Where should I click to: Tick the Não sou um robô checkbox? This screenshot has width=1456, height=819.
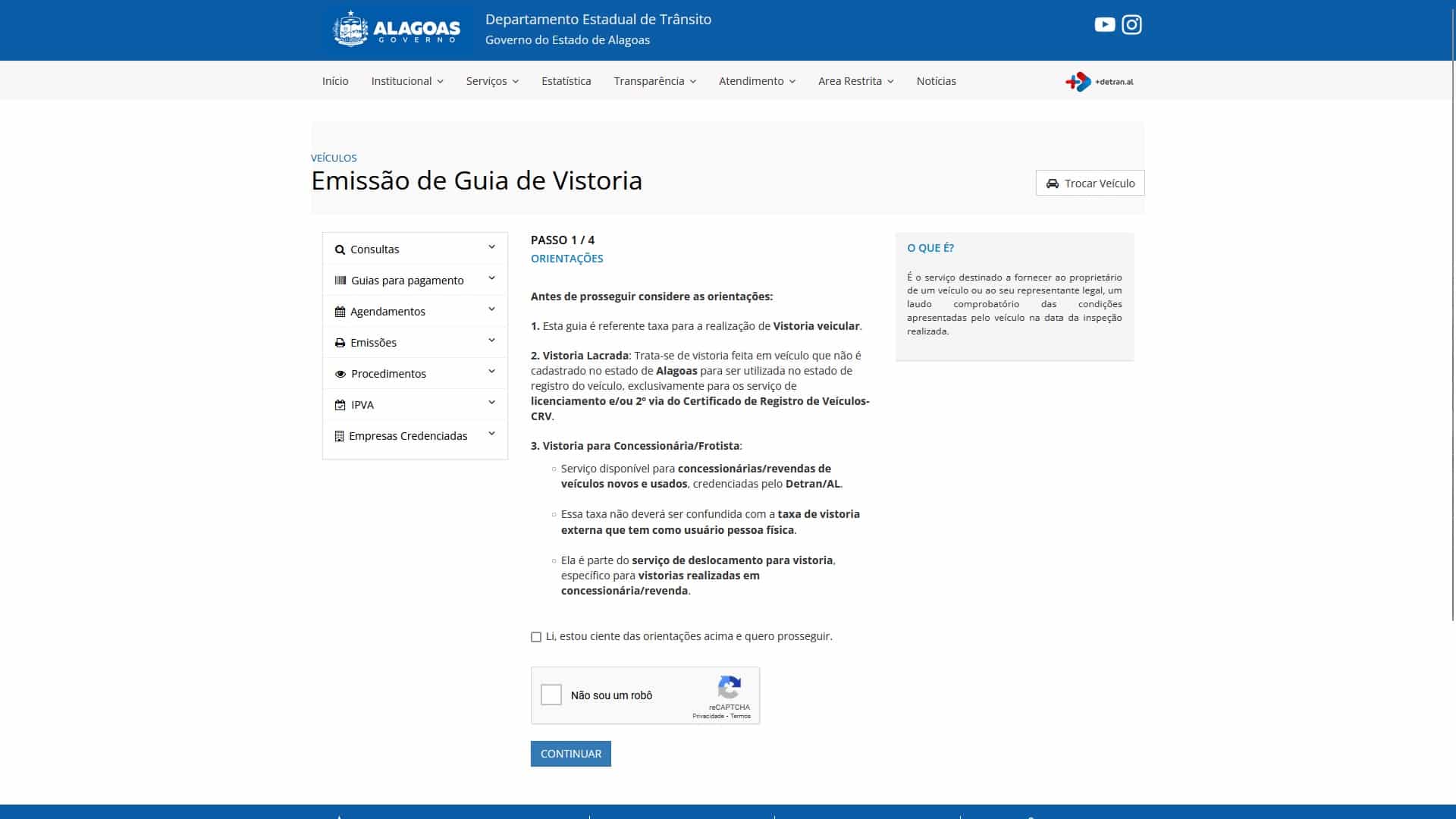551,695
